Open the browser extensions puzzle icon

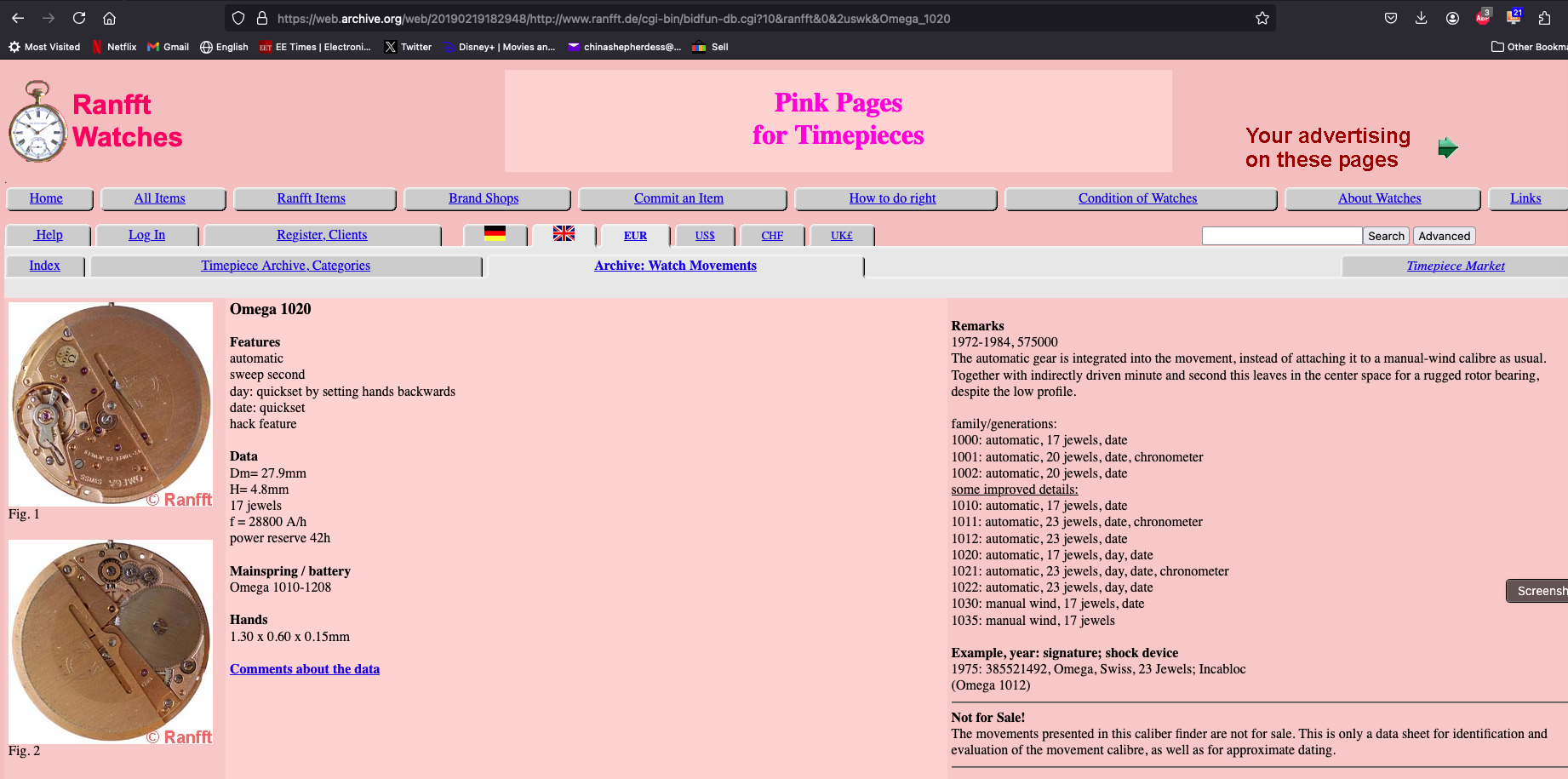(1544, 18)
